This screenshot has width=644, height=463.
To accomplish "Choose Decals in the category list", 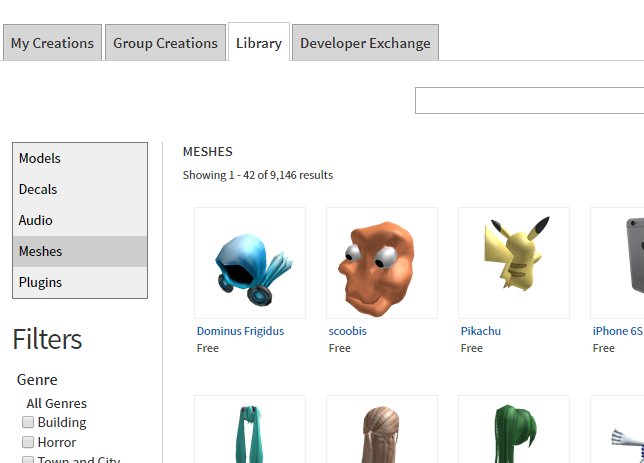I will [80, 189].
